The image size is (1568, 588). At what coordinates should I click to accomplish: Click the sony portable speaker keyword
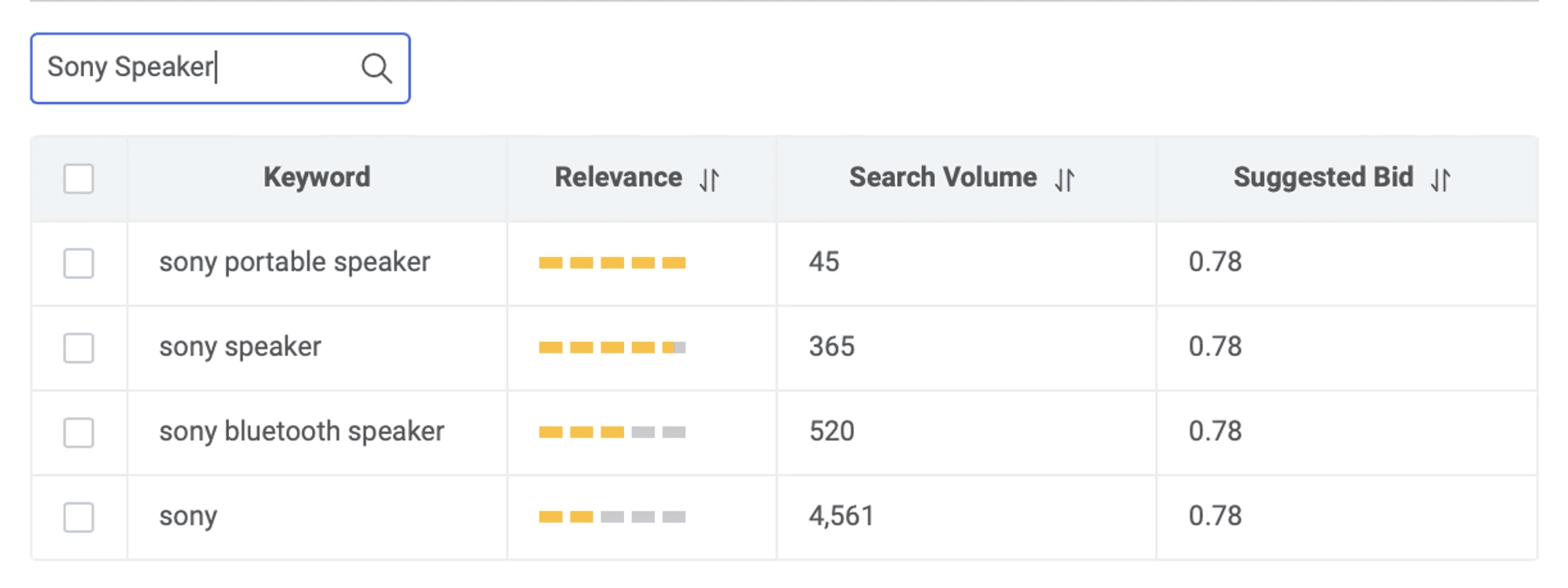[x=294, y=262]
